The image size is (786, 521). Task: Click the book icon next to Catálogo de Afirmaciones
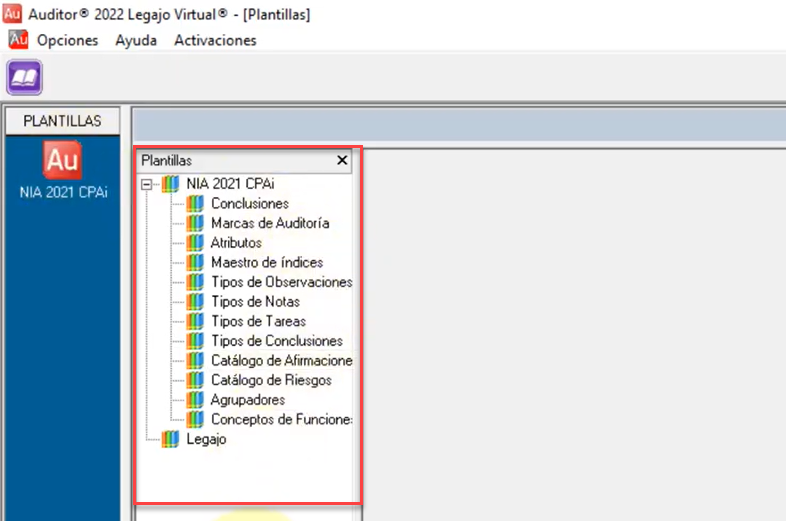tap(195, 360)
